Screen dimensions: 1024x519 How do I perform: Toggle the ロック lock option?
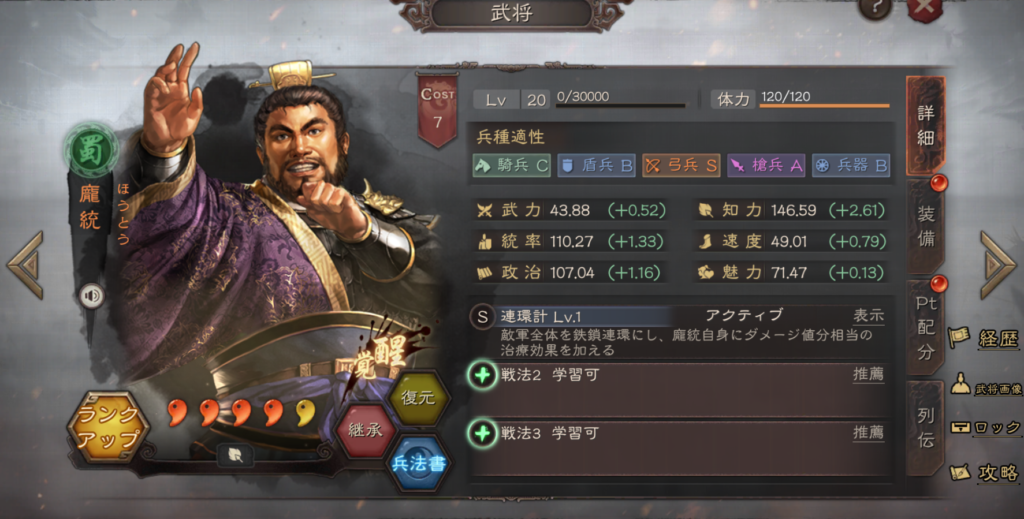click(x=985, y=428)
